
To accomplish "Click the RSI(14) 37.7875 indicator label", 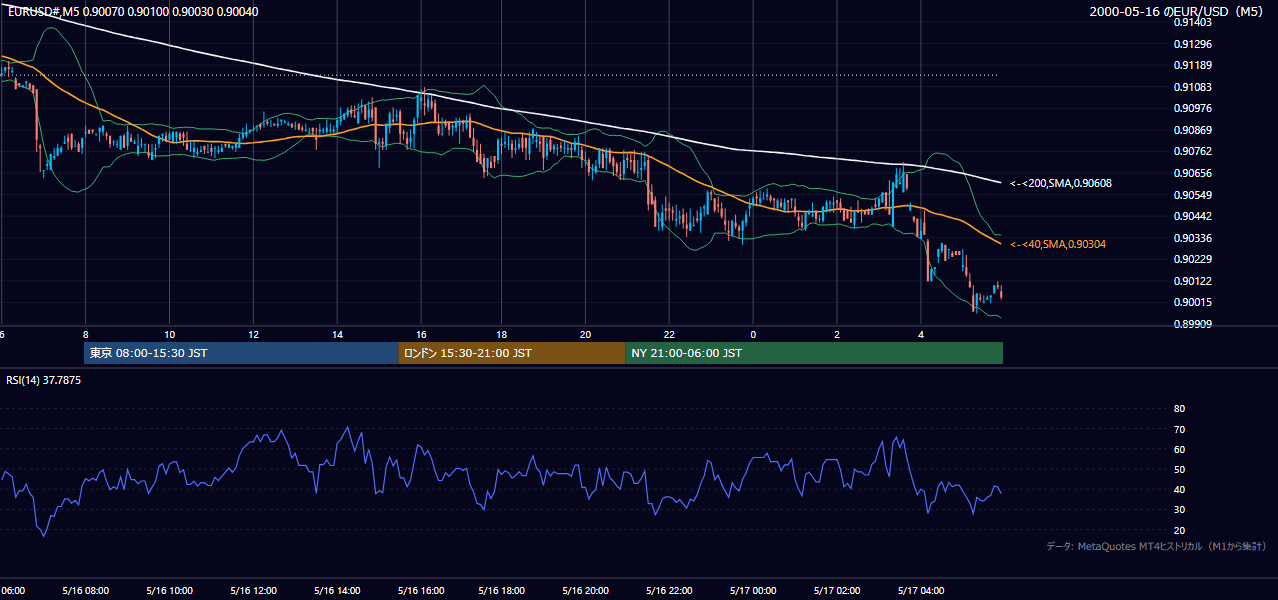I will click(x=44, y=380).
